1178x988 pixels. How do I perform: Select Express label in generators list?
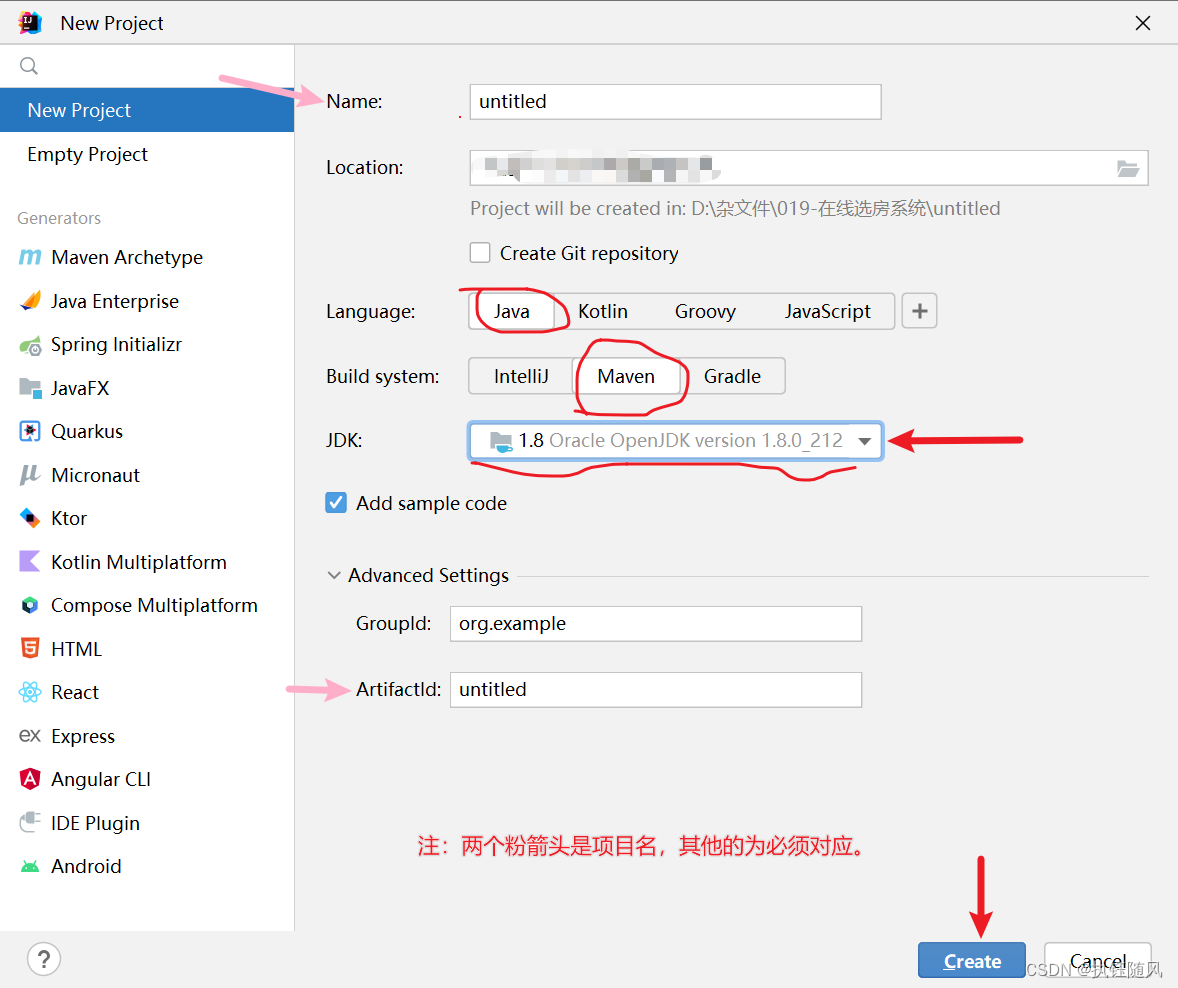(83, 736)
